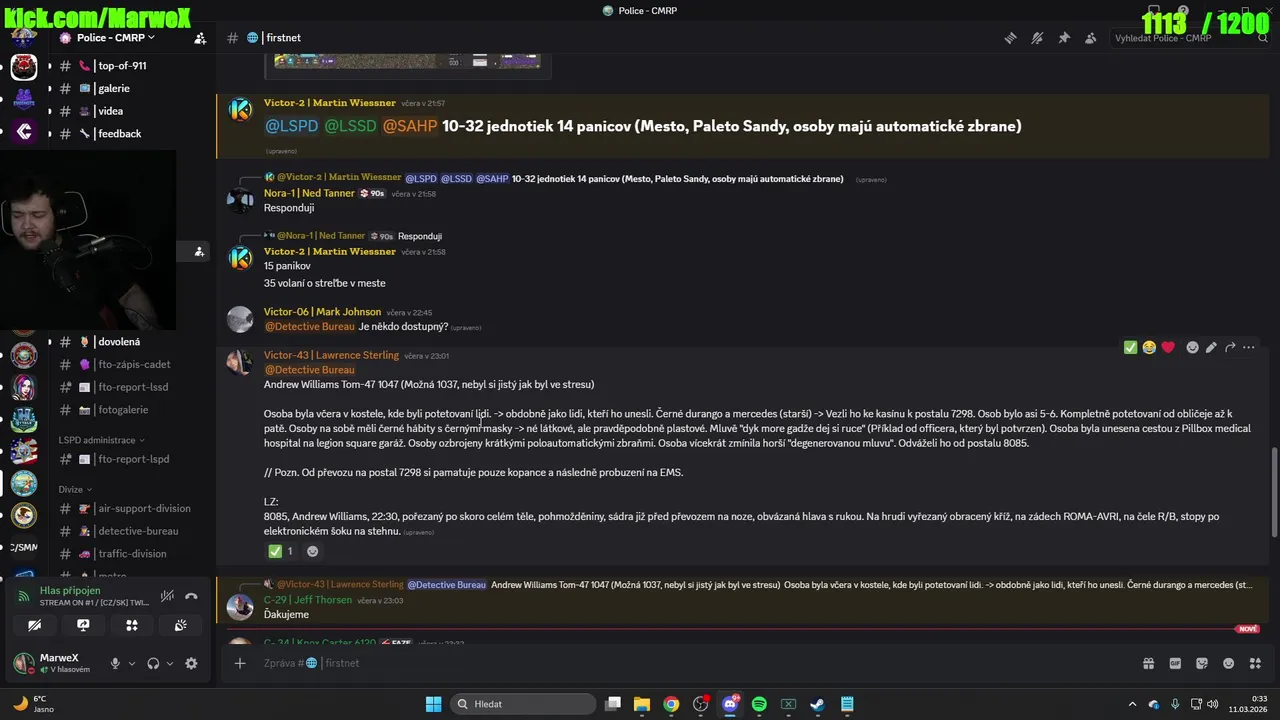
Task: Open the GIF picker
Action: pos(1175,663)
